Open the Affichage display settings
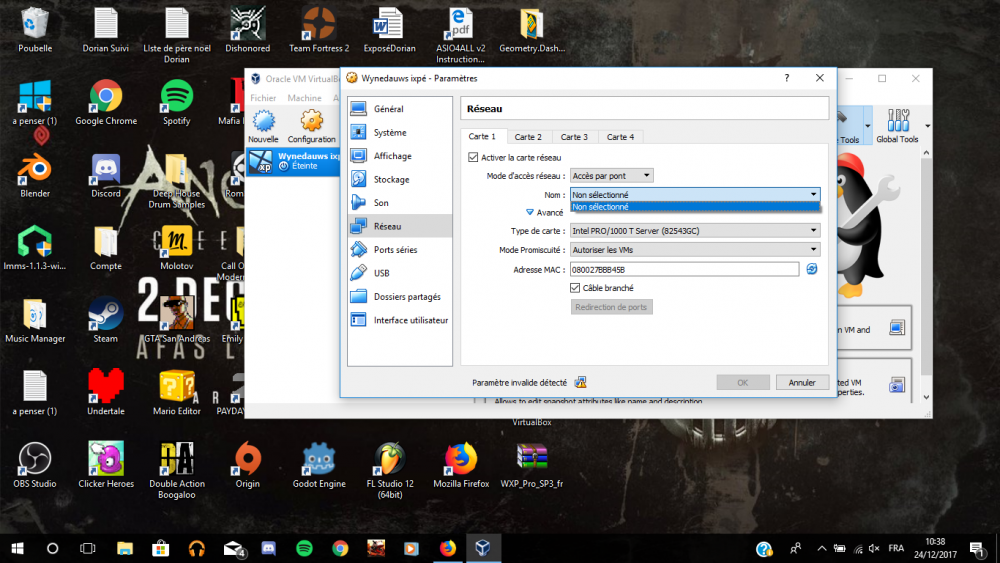1000x563 pixels. (x=392, y=156)
